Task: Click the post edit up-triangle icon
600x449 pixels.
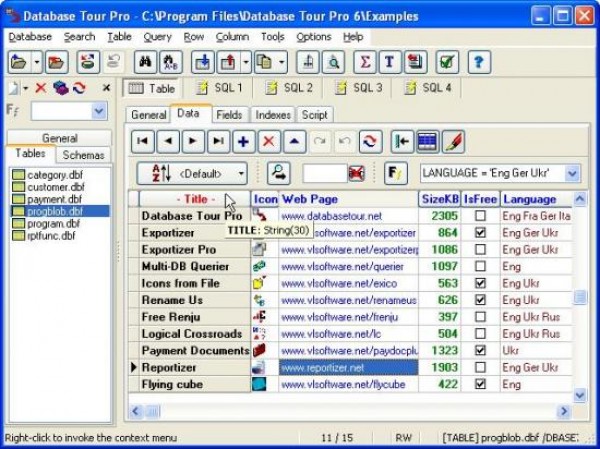Action: [x=294, y=142]
